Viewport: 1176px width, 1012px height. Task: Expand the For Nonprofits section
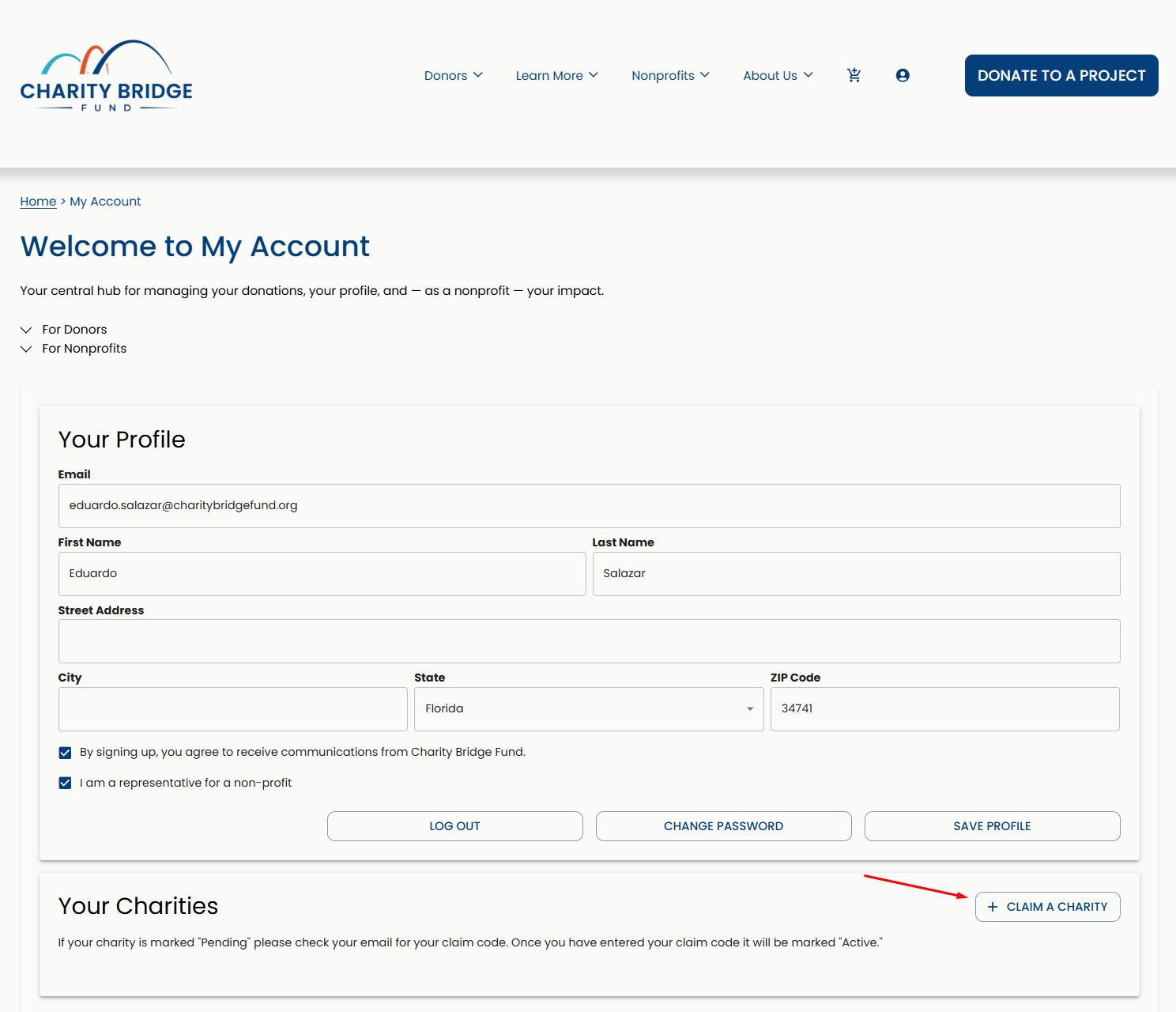point(73,349)
